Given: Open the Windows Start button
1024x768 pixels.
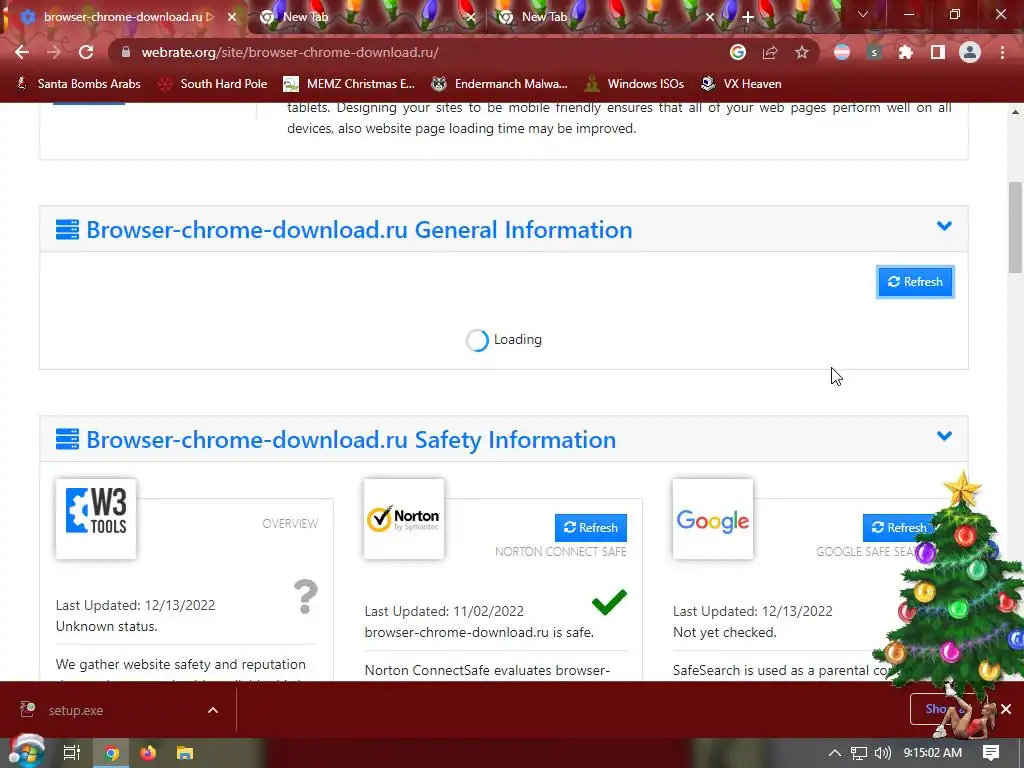Looking at the screenshot, I should [26, 752].
